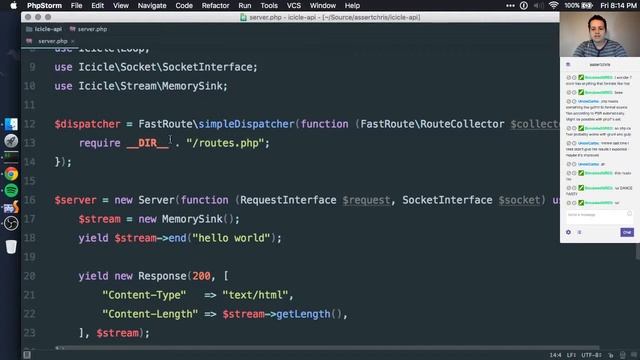Click the three-dots menu bar extra
This screenshot has height=360, width=640.
(510, 6)
